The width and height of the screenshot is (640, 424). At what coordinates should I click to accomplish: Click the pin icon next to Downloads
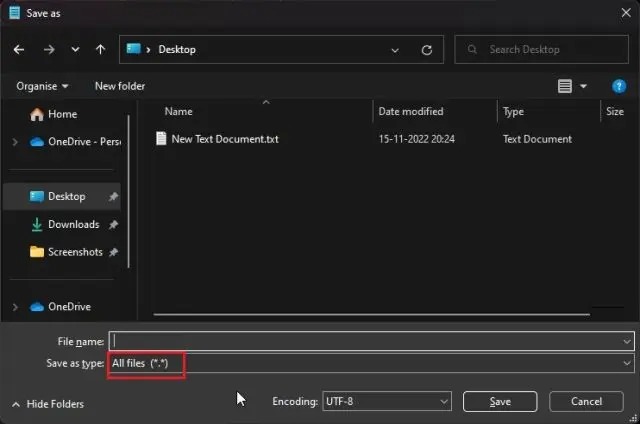(x=113, y=224)
